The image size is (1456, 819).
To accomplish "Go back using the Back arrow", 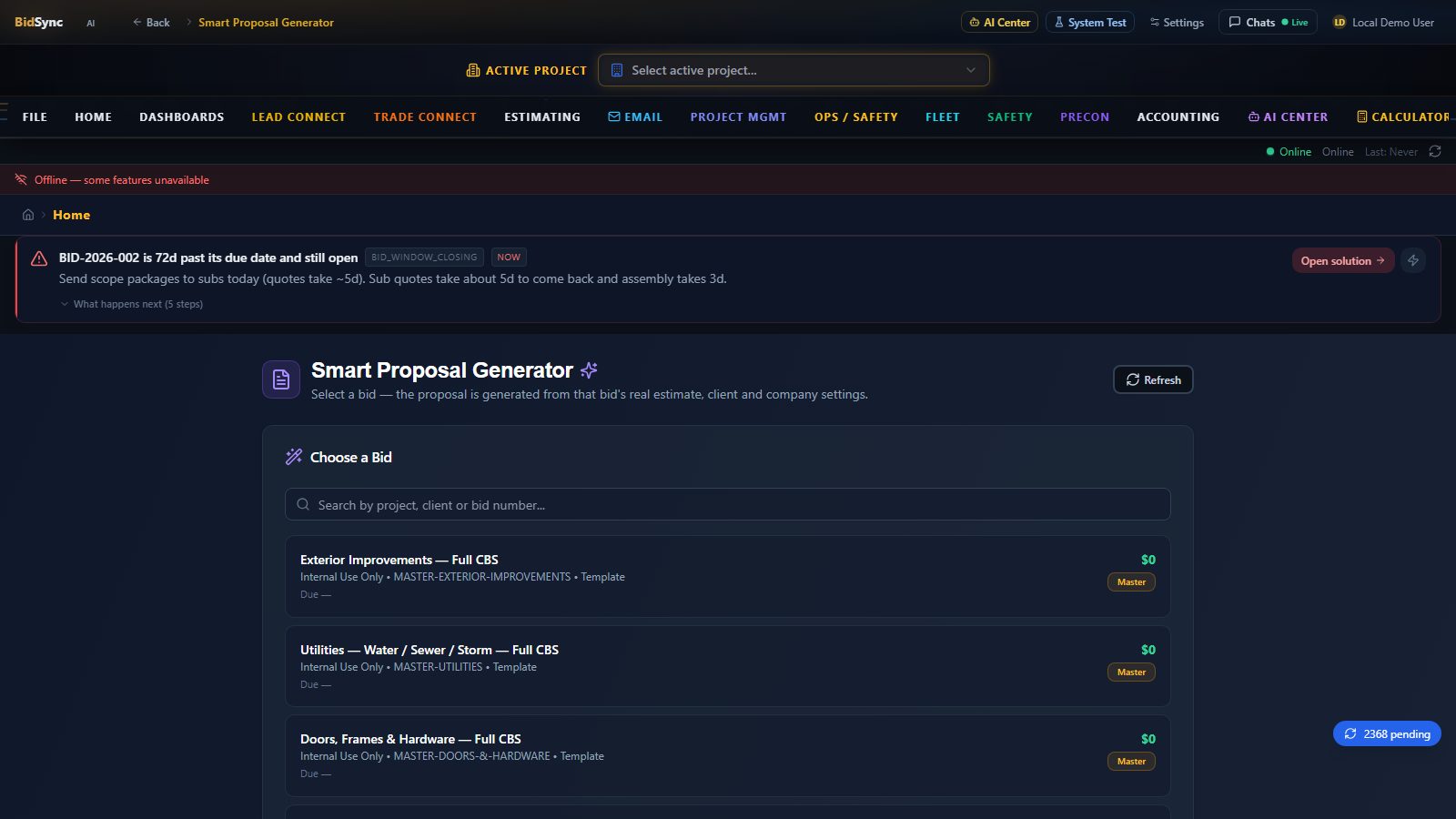I will (x=151, y=22).
